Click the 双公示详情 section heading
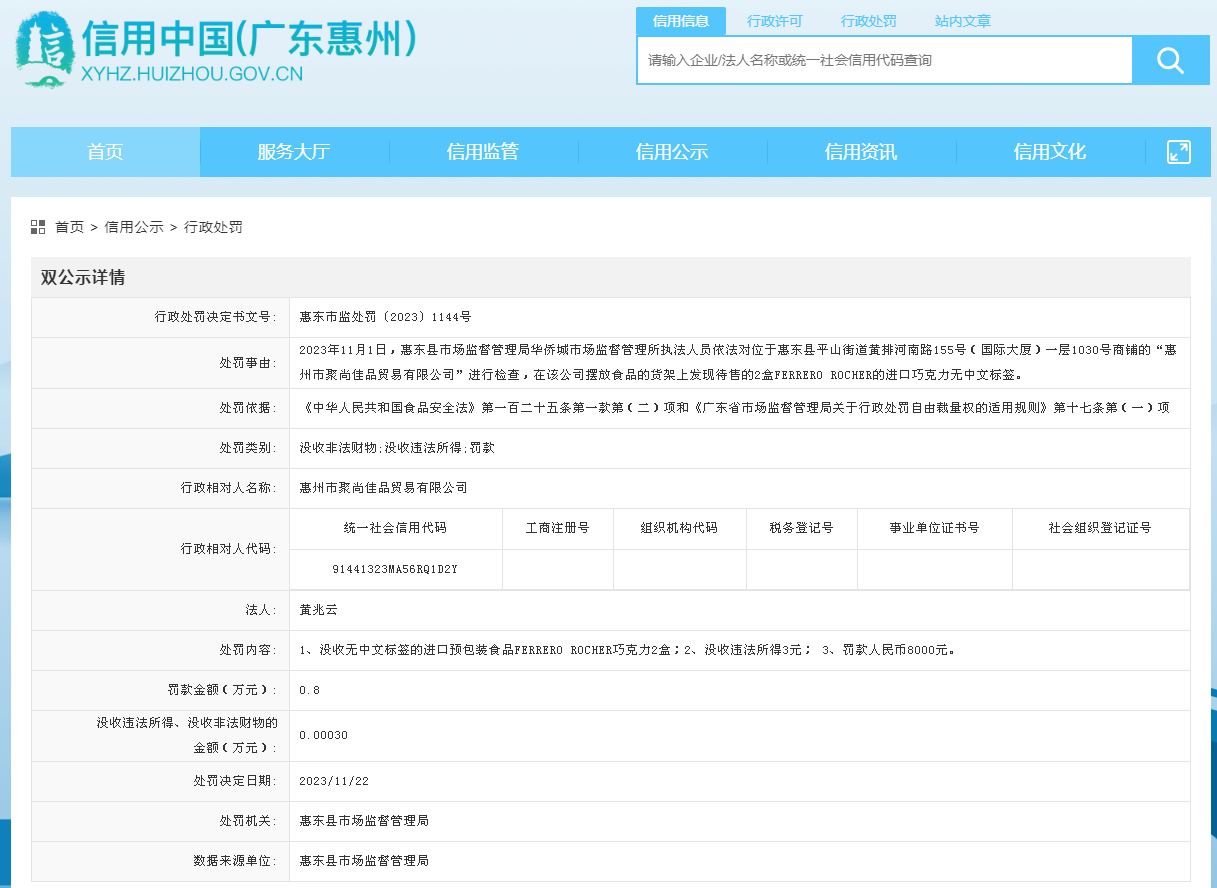 tap(83, 277)
